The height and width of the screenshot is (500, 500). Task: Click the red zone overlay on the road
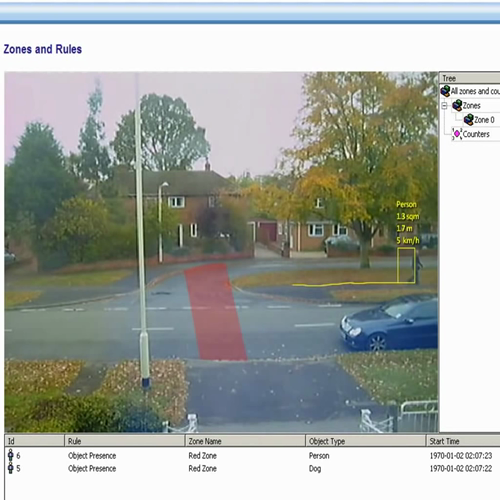coord(215,312)
